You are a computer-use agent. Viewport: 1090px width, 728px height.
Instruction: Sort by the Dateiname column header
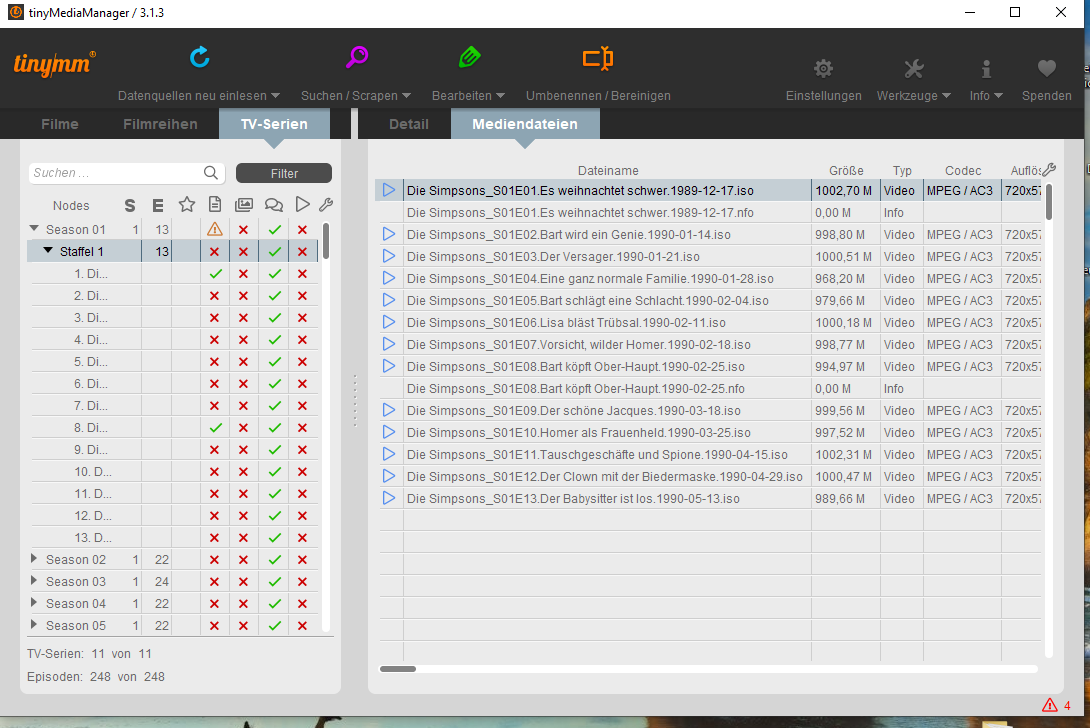click(x=608, y=171)
